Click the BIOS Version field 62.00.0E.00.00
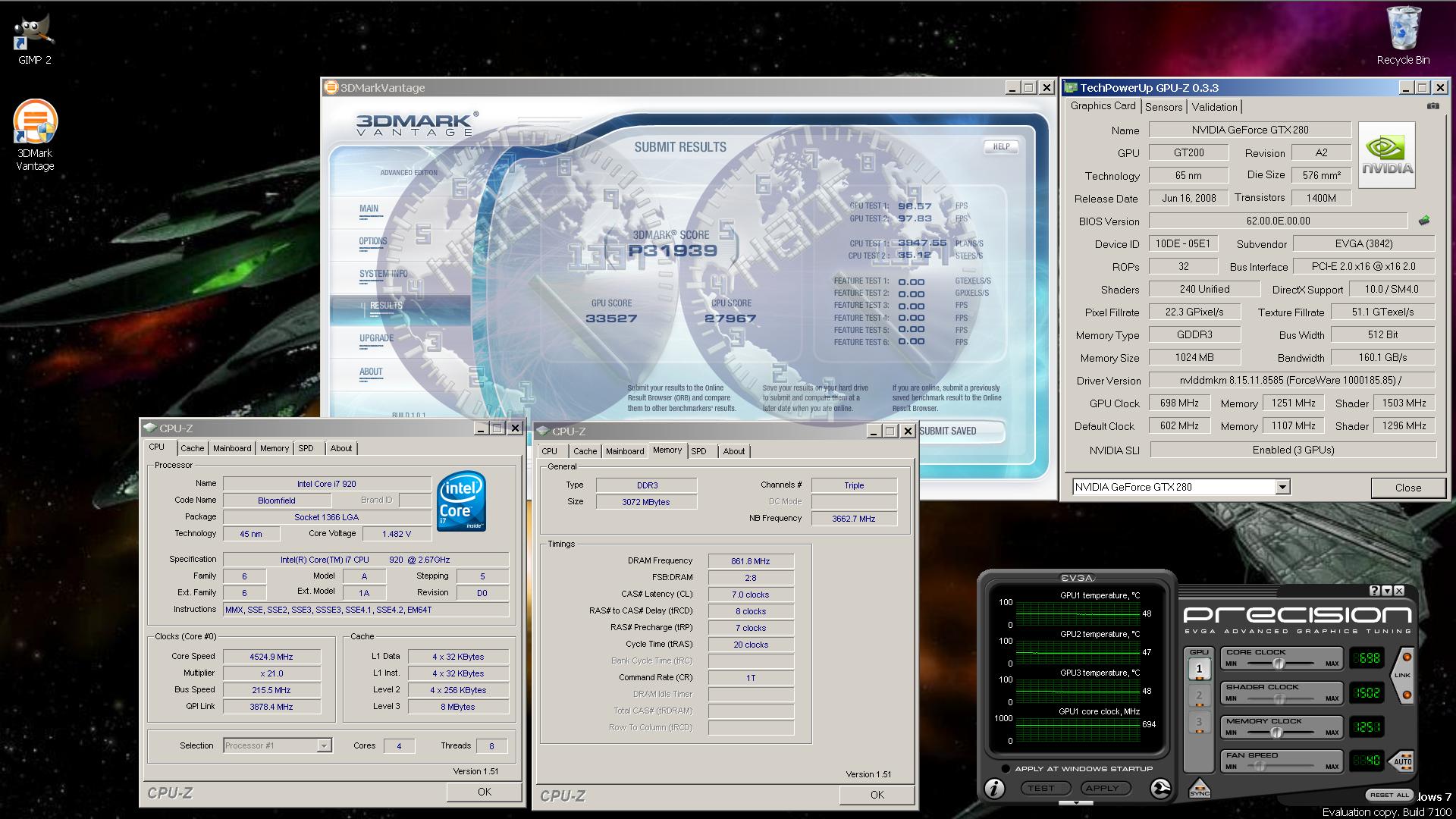1456x819 pixels. [1278, 221]
